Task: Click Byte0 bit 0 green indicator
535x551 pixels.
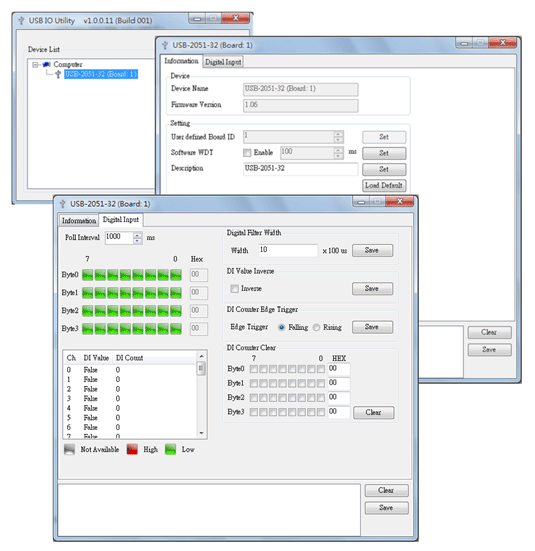Action: [176, 275]
